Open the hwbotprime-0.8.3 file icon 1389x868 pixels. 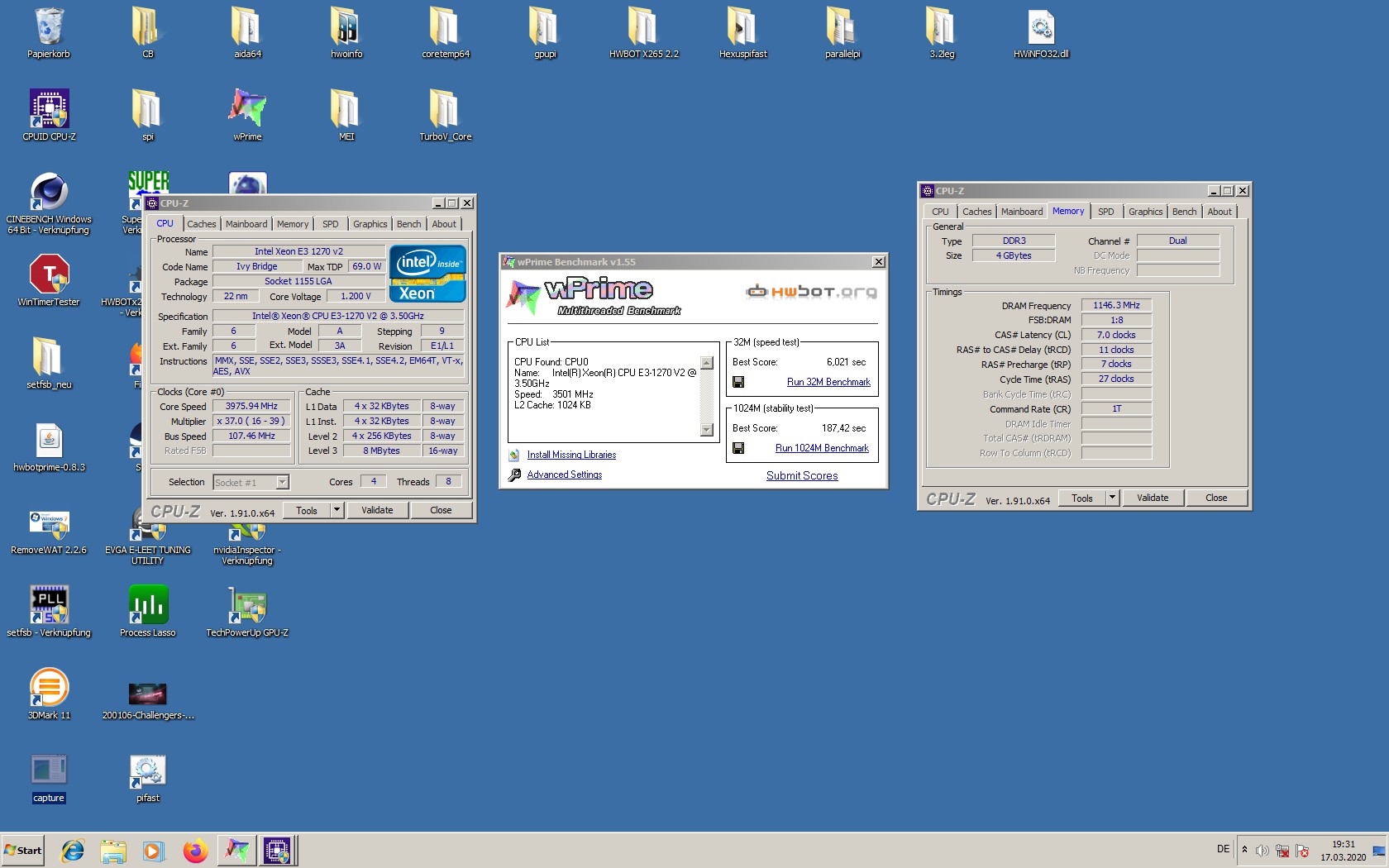click(49, 446)
